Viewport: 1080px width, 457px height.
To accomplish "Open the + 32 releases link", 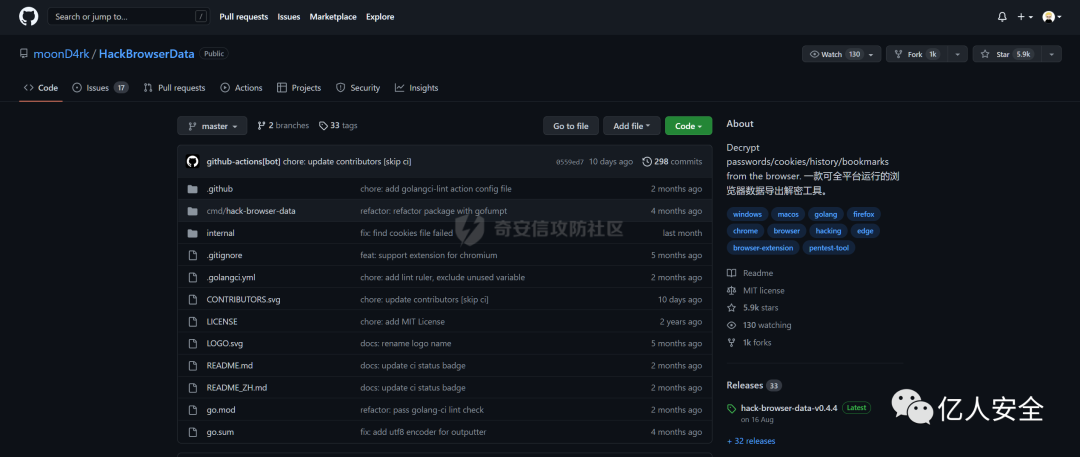I will (x=751, y=440).
